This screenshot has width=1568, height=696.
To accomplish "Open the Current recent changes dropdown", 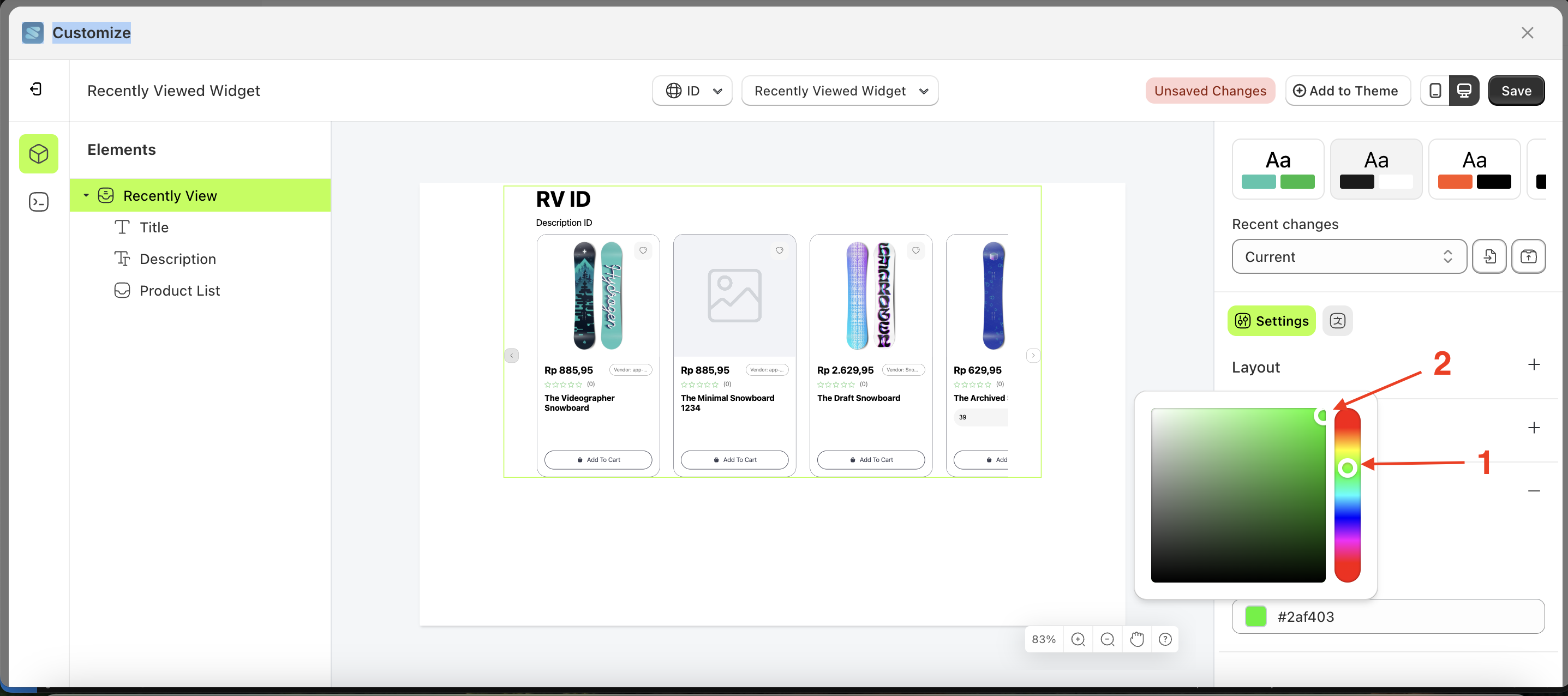I will [1348, 256].
